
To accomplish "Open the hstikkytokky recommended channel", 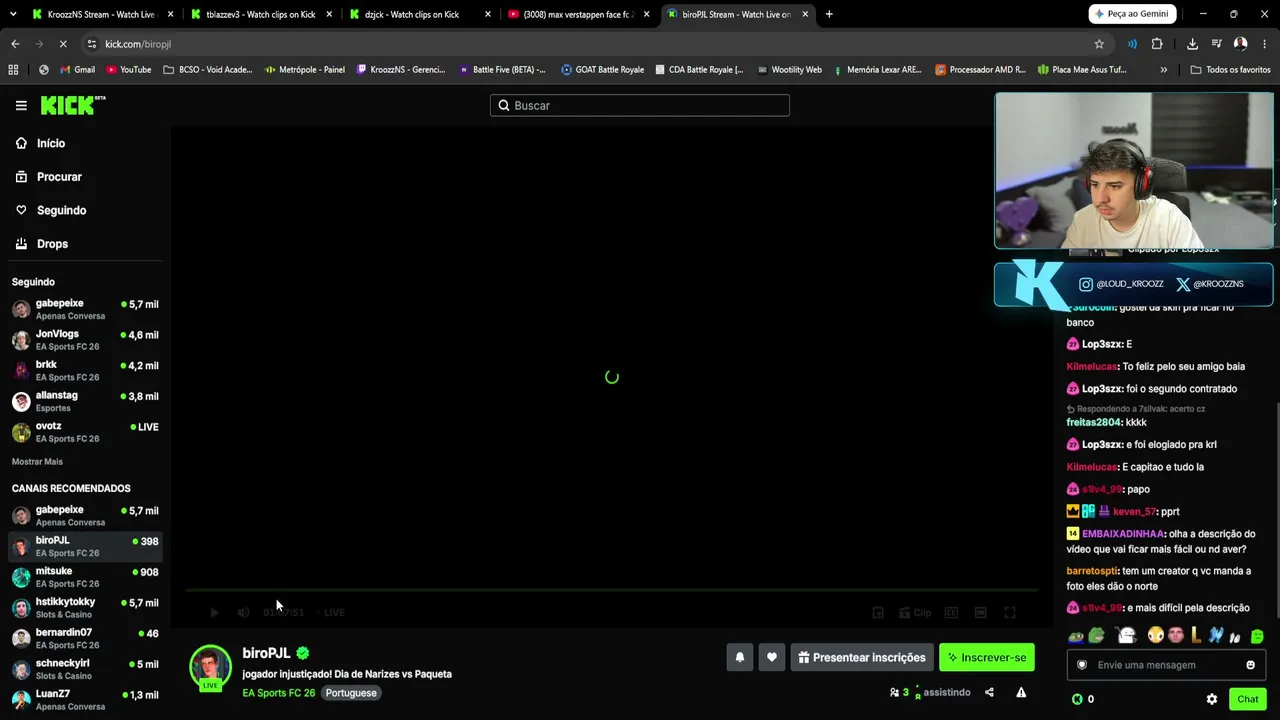I will click(85, 608).
